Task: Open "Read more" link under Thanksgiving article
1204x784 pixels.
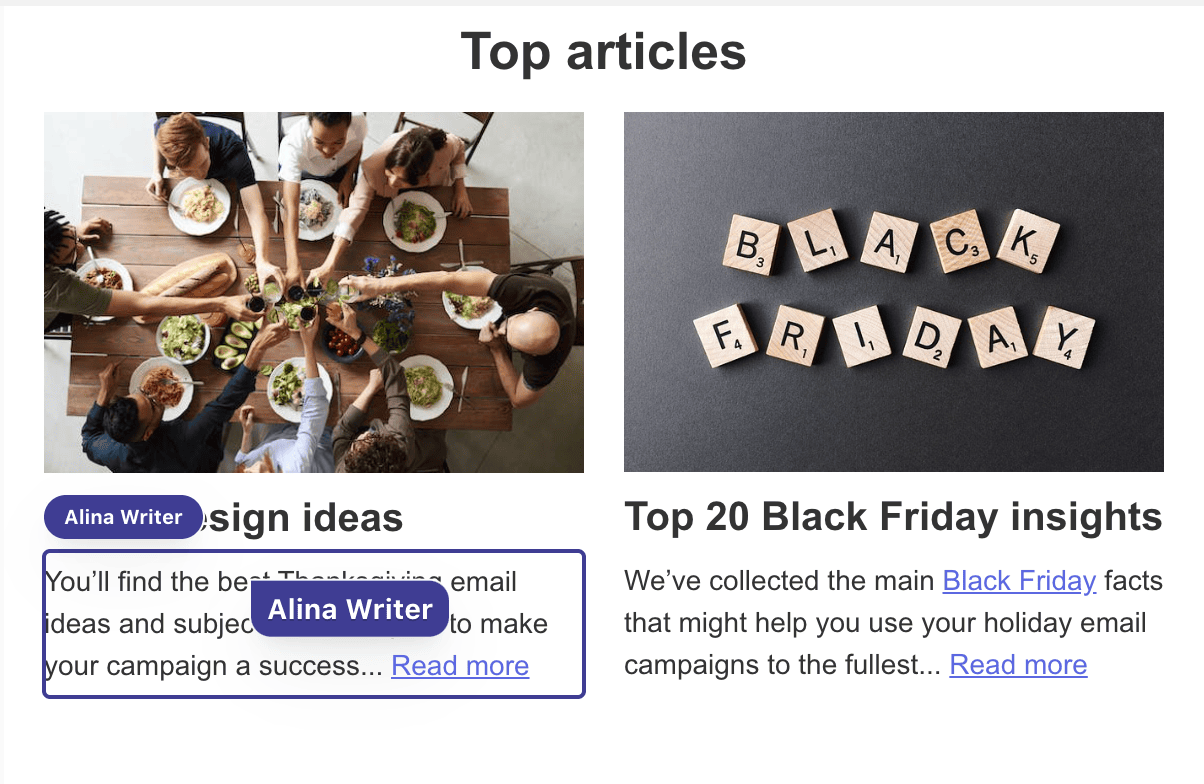Action: (x=460, y=666)
